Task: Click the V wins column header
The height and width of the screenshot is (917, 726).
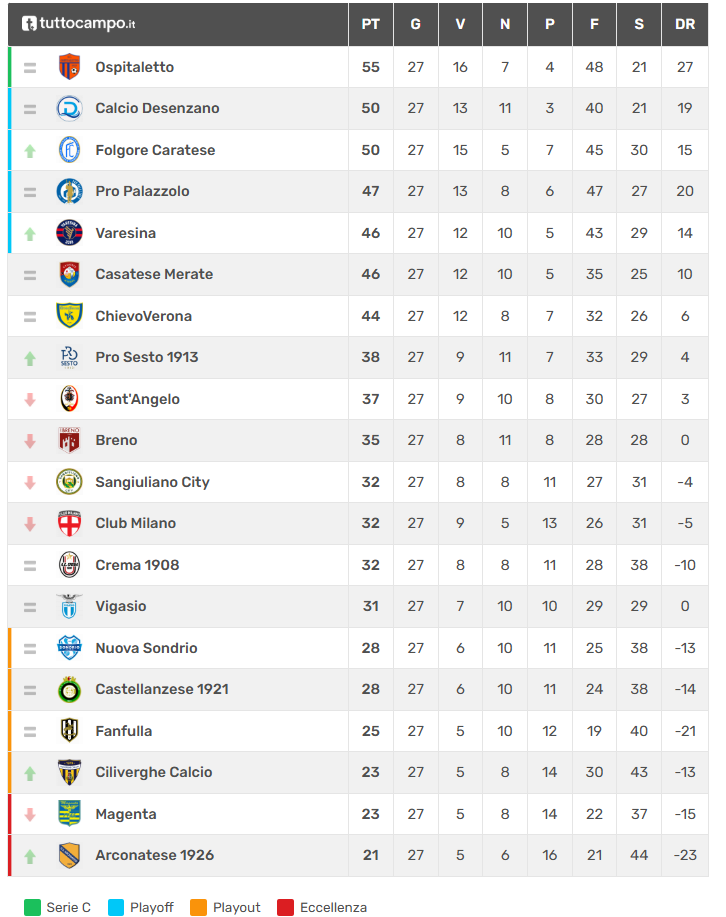Action: (460, 24)
